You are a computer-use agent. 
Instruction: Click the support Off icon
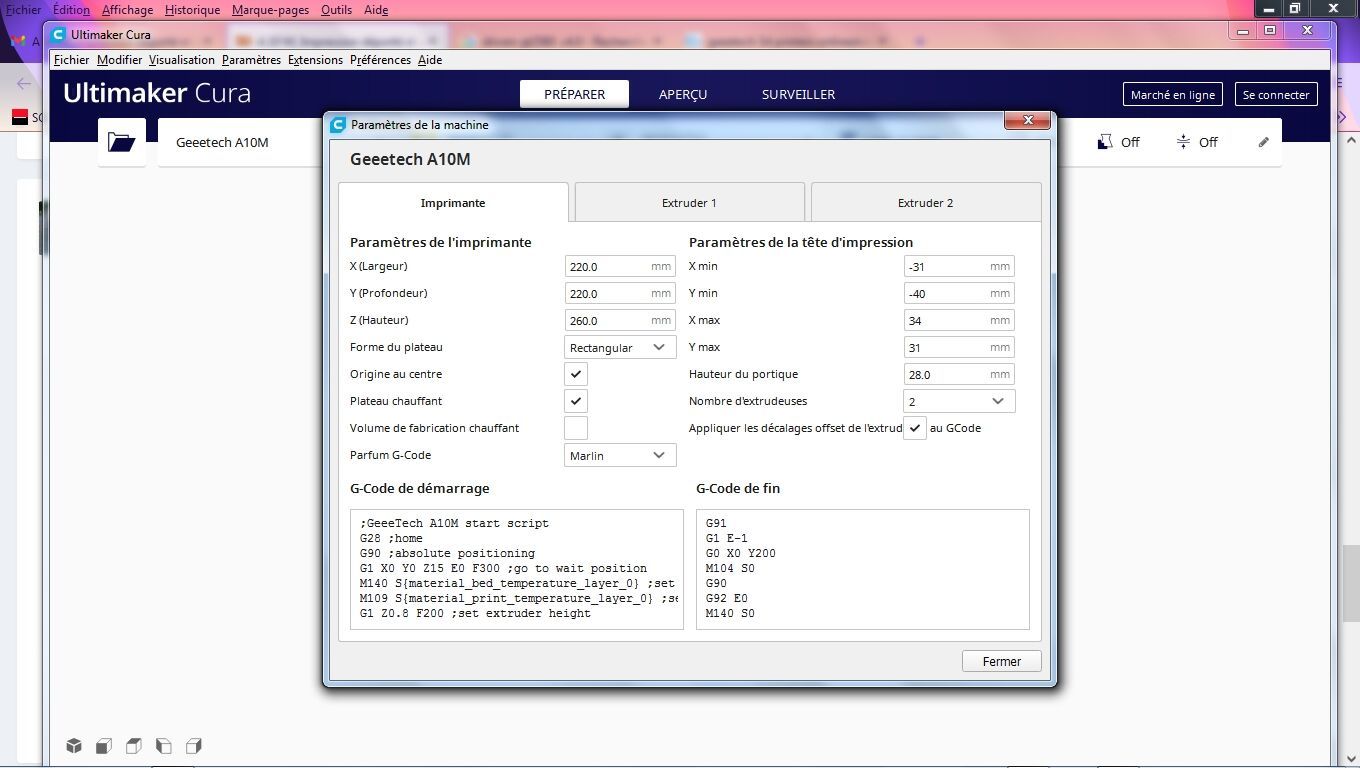click(x=1105, y=142)
